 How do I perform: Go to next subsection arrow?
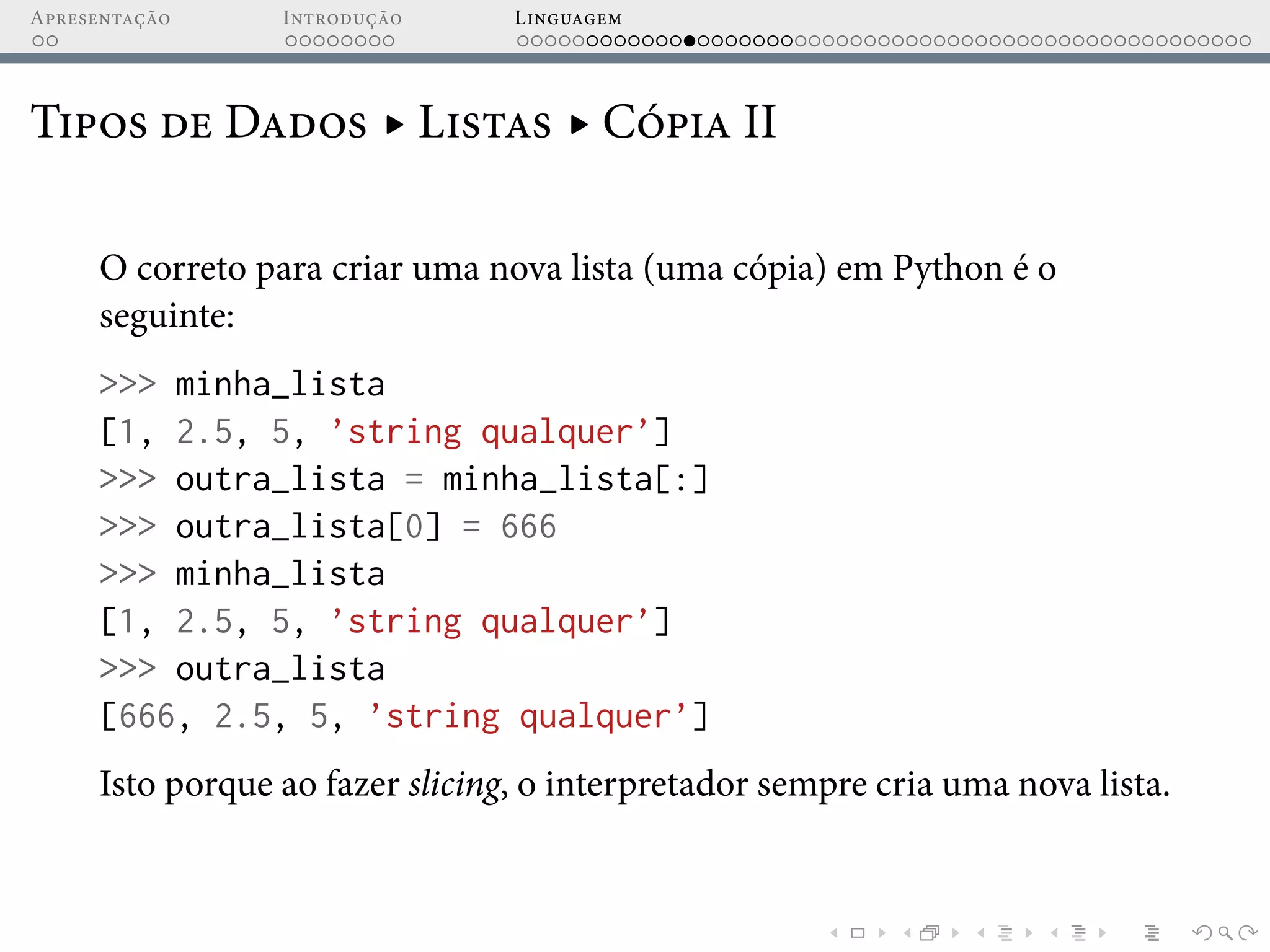1029,933
